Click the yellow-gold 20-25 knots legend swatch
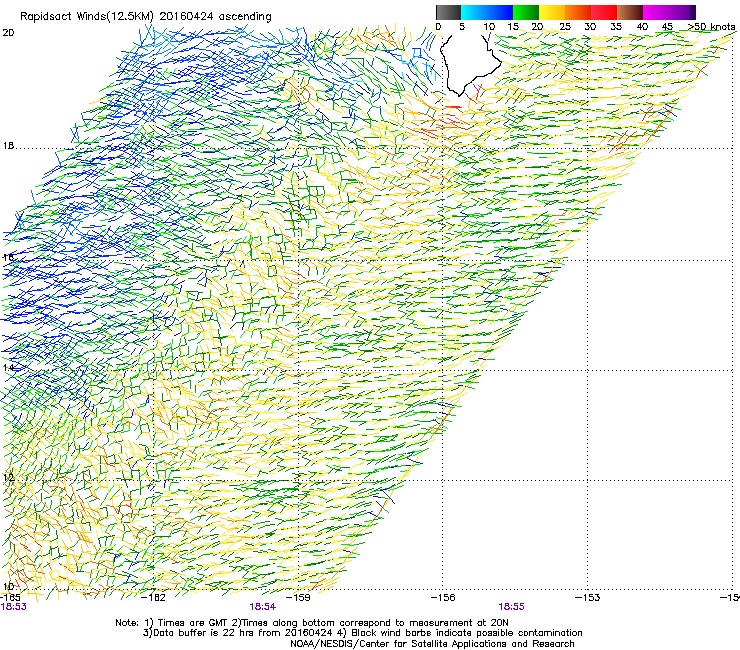Viewport: 740px width, 650px height. point(552,12)
